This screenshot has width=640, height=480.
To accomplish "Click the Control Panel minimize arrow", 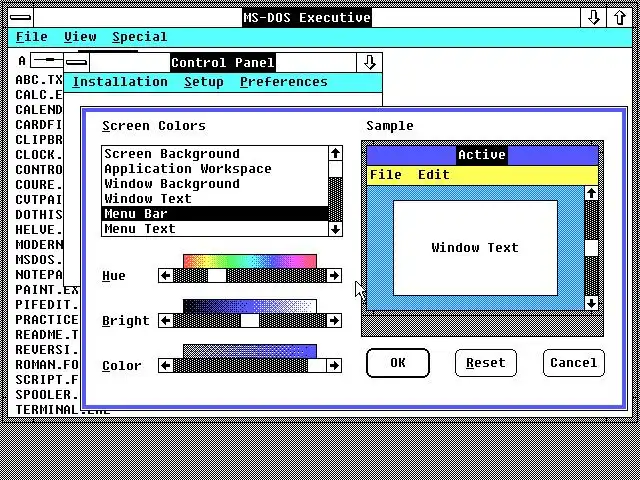I will coord(369,63).
